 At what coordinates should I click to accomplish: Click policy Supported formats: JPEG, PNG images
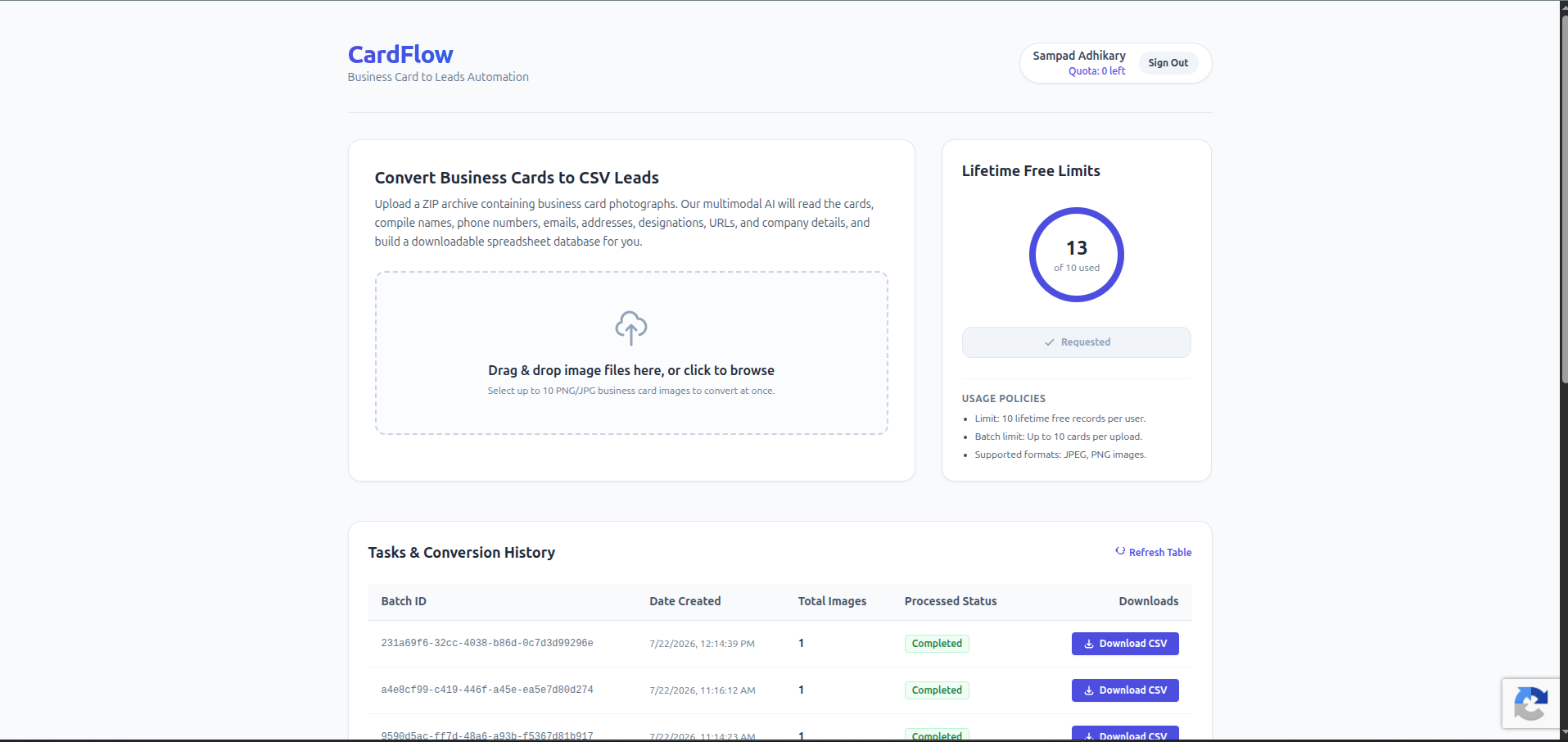tap(1060, 455)
